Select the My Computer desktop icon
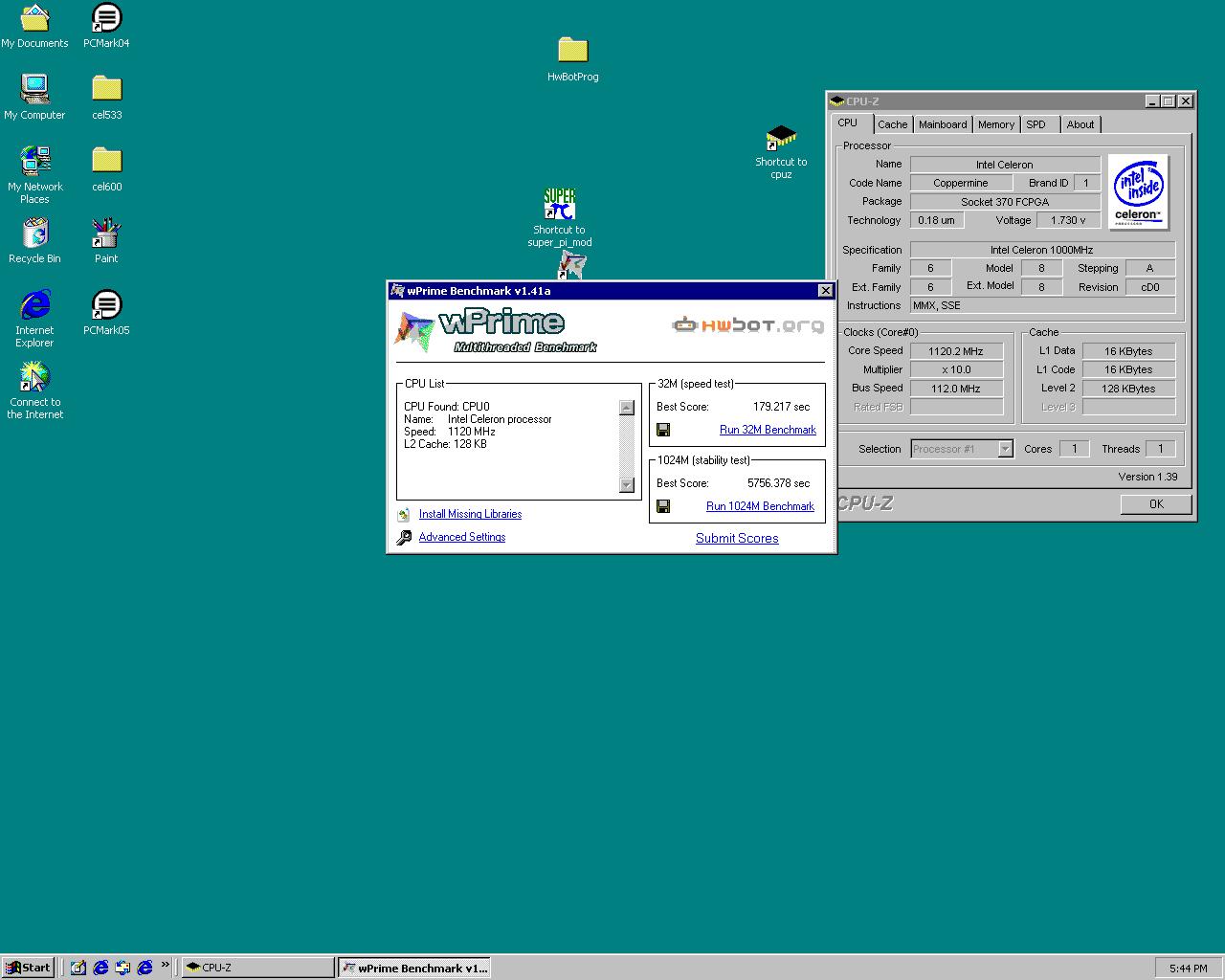The width and height of the screenshot is (1225, 980). pos(34,98)
